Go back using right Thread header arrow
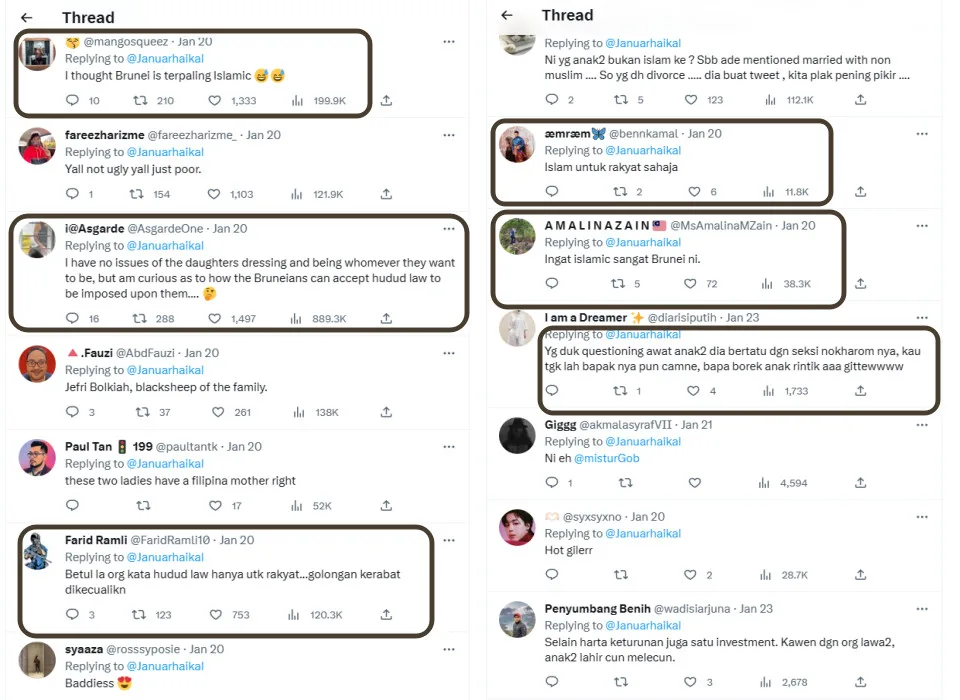 [x=507, y=16]
